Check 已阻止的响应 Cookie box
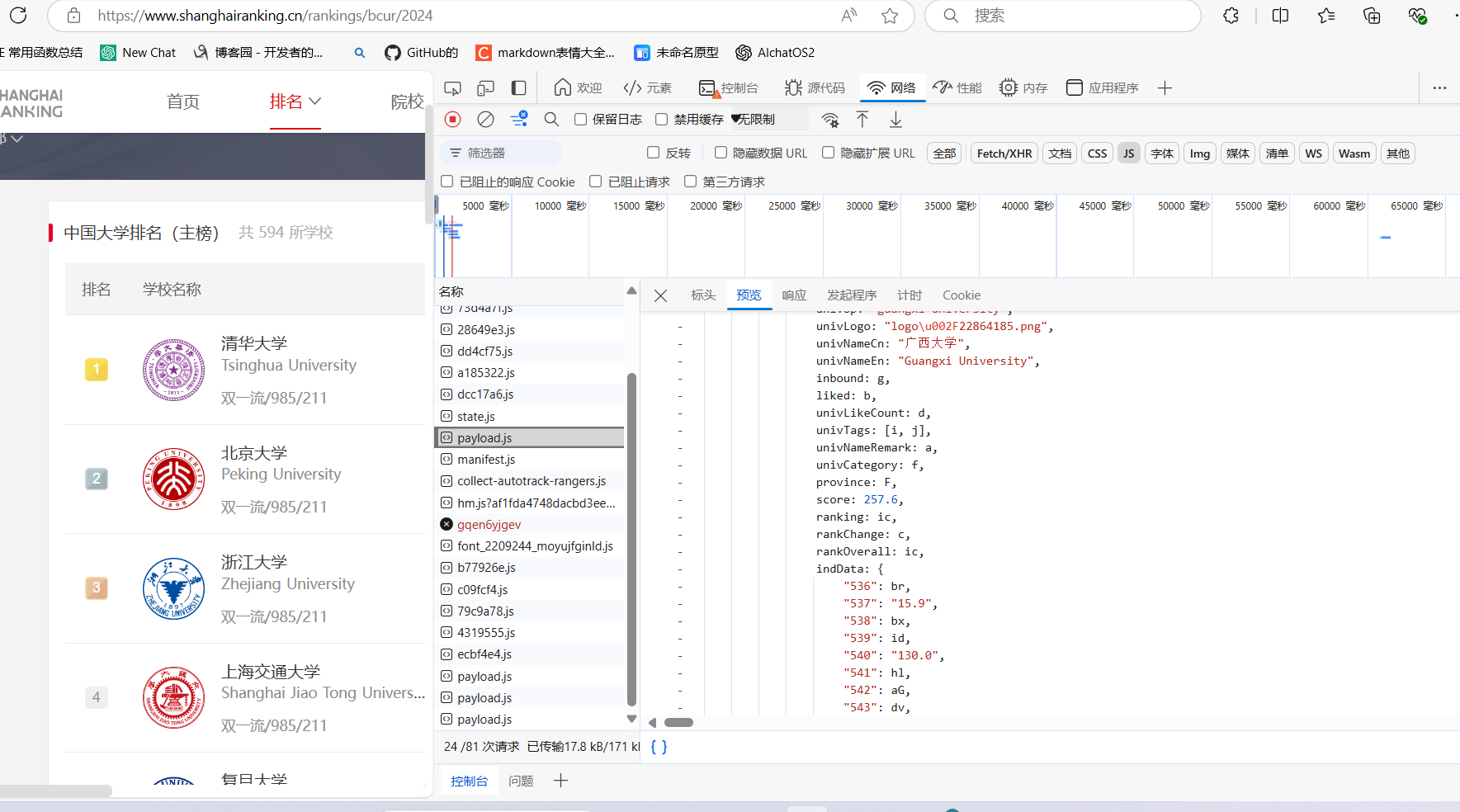1460x812 pixels. [x=447, y=182]
